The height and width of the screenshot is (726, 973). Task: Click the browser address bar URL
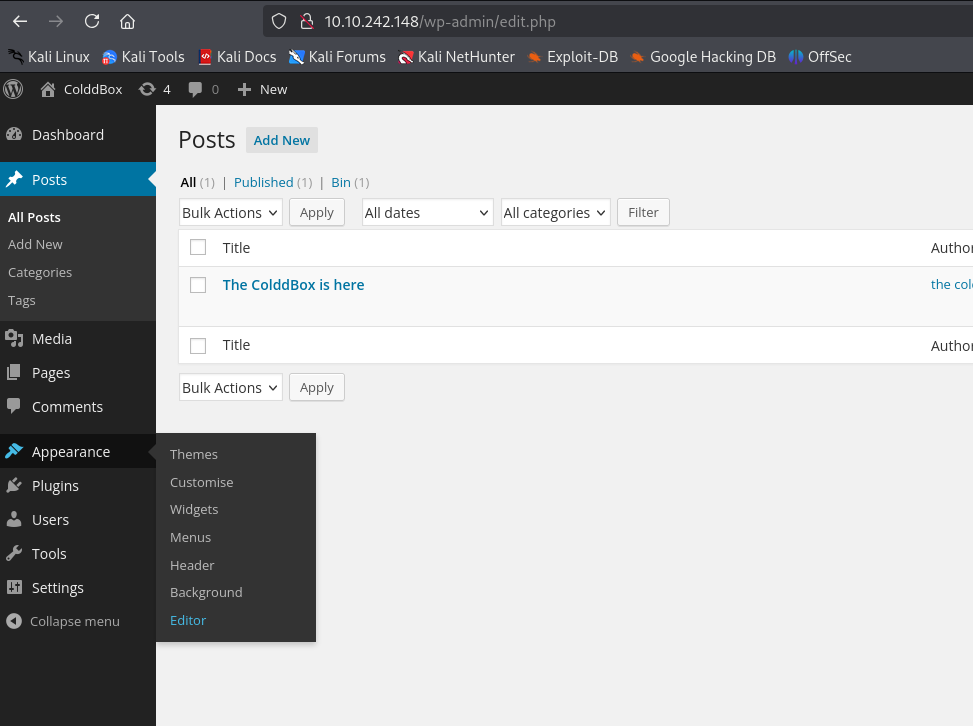(440, 21)
